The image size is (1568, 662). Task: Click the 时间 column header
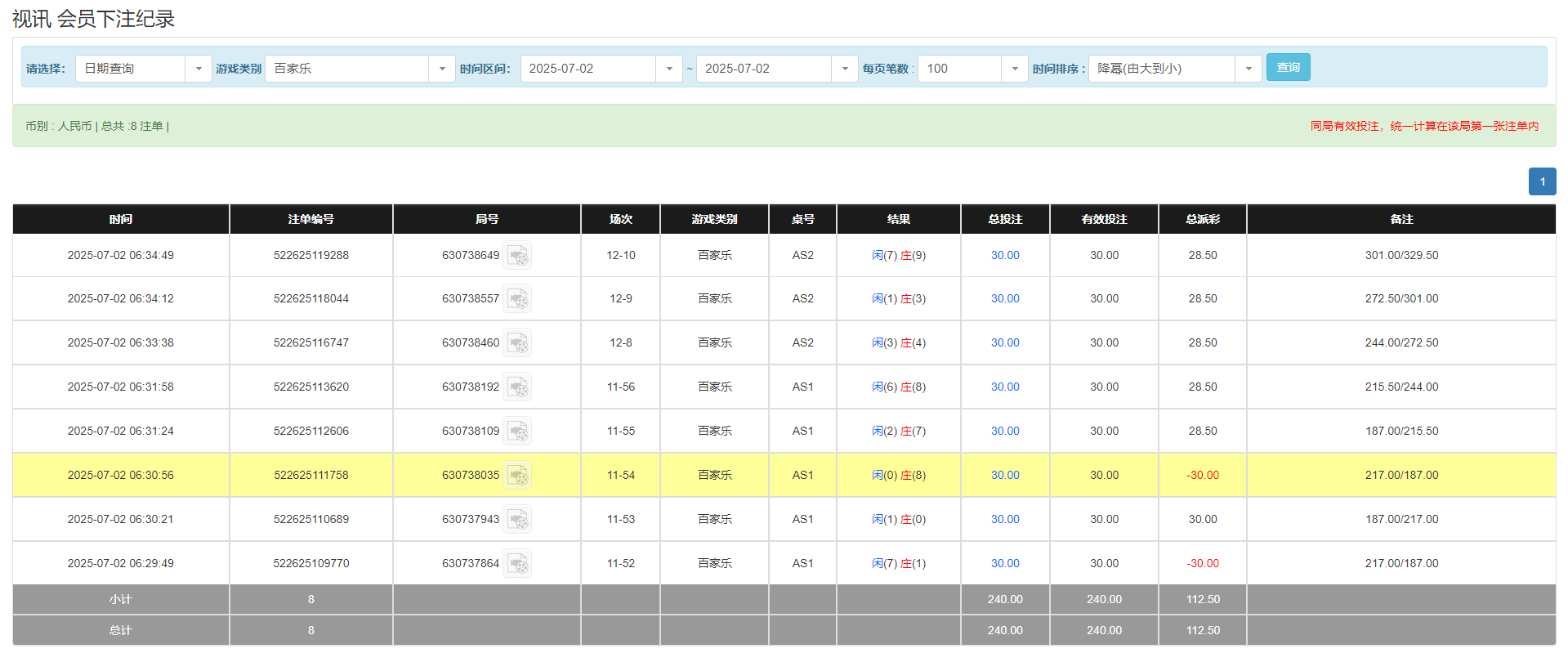(x=121, y=219)
